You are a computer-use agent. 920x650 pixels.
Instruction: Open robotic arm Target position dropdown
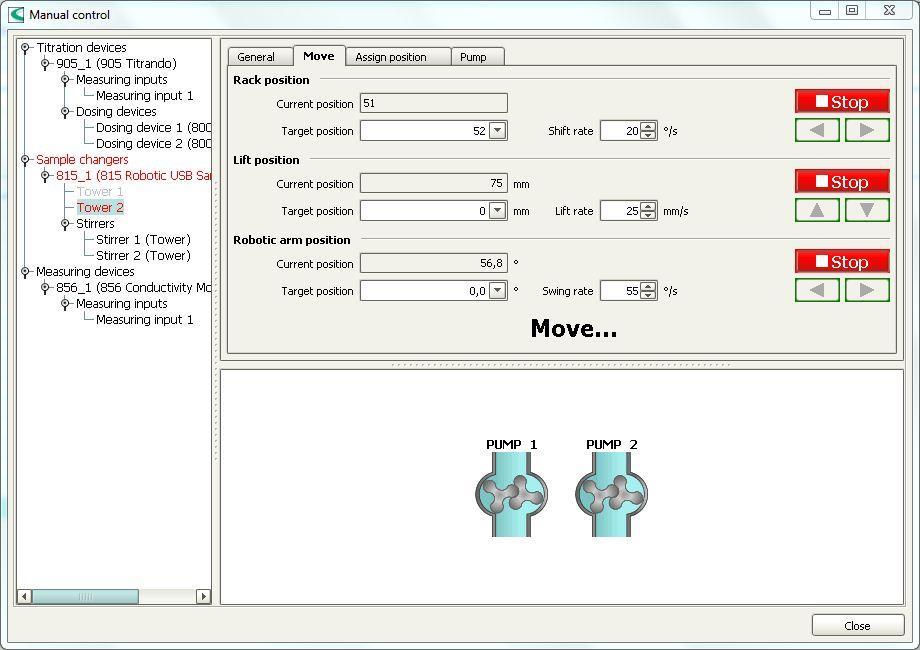click(497, 290)
